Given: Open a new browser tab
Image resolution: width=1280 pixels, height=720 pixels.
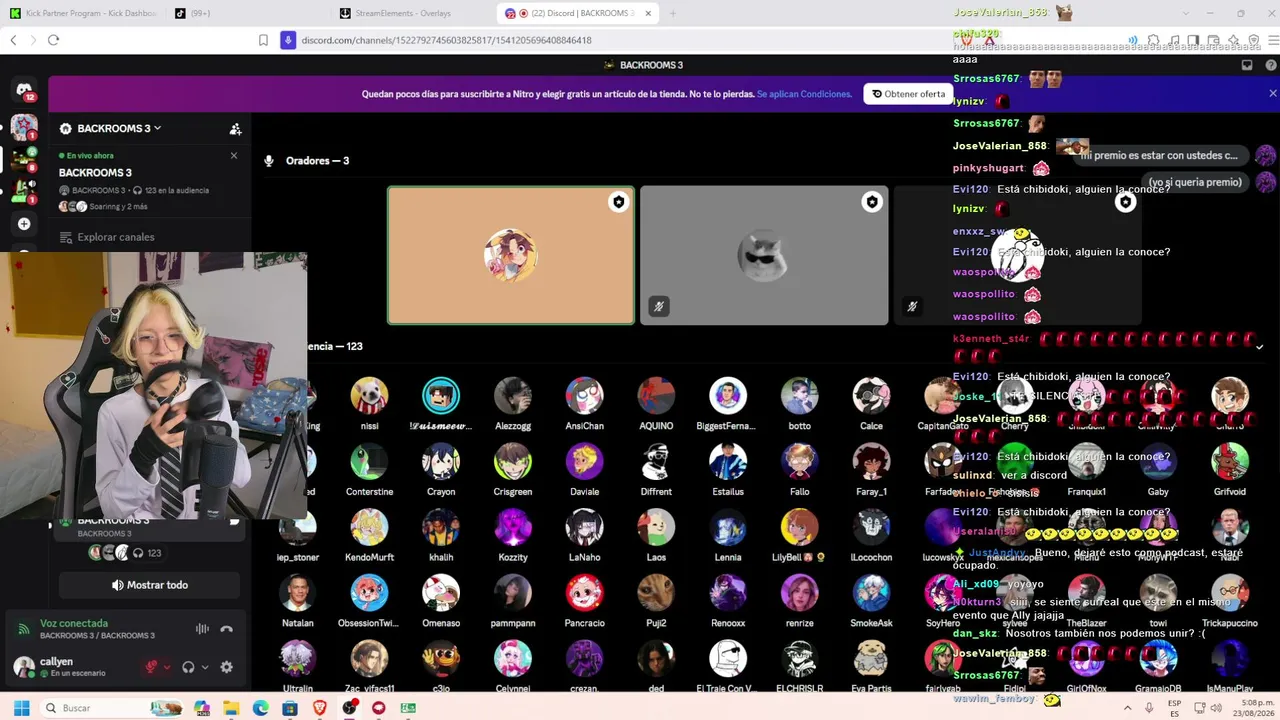Looking at the screenshot, I should coord(673,14).
